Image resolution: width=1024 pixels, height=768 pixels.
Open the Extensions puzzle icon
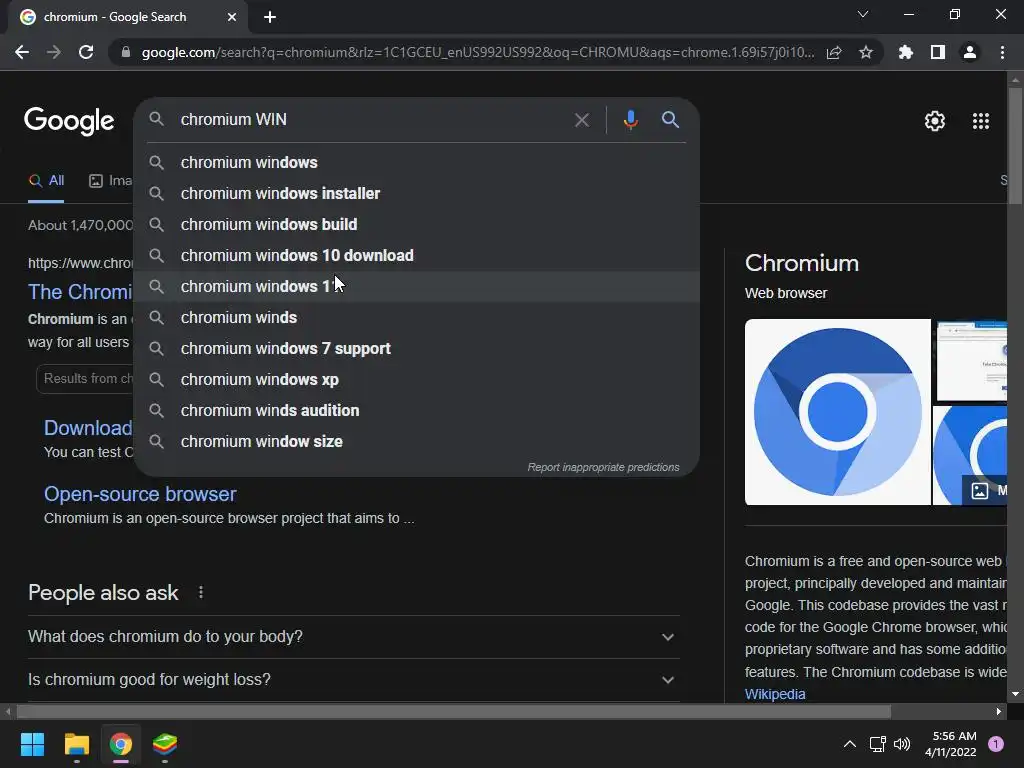906,52
